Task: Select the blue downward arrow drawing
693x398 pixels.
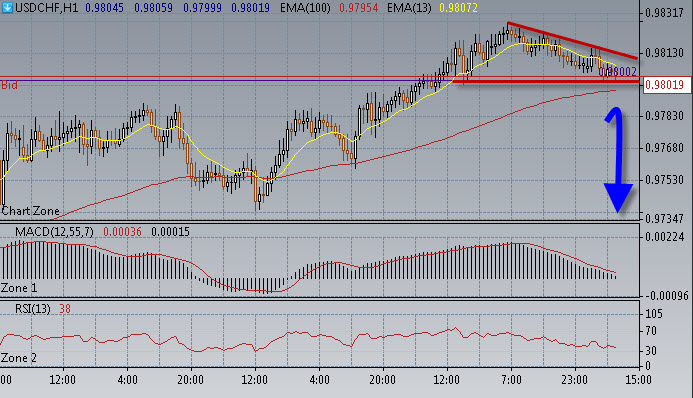Action: tap(618, 160)
